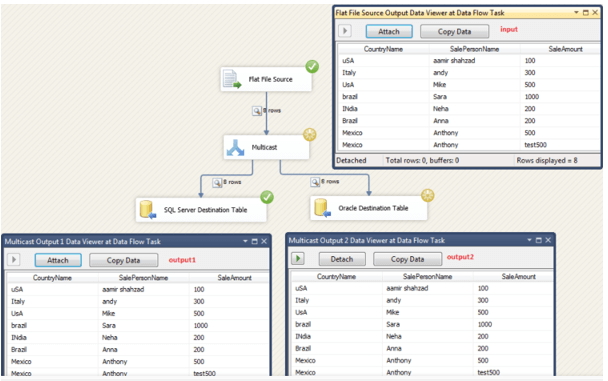Click yellow progress indicator on Multicast
The width and height of the screenshot is (608, 381).
click(309, 134)
